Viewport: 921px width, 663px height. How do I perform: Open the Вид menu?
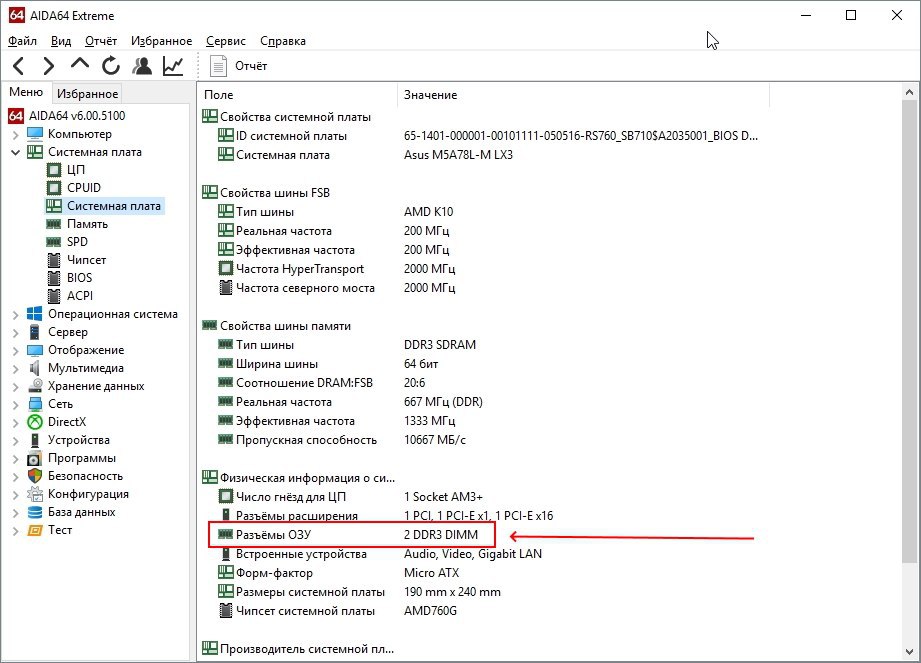coord(60,41)
